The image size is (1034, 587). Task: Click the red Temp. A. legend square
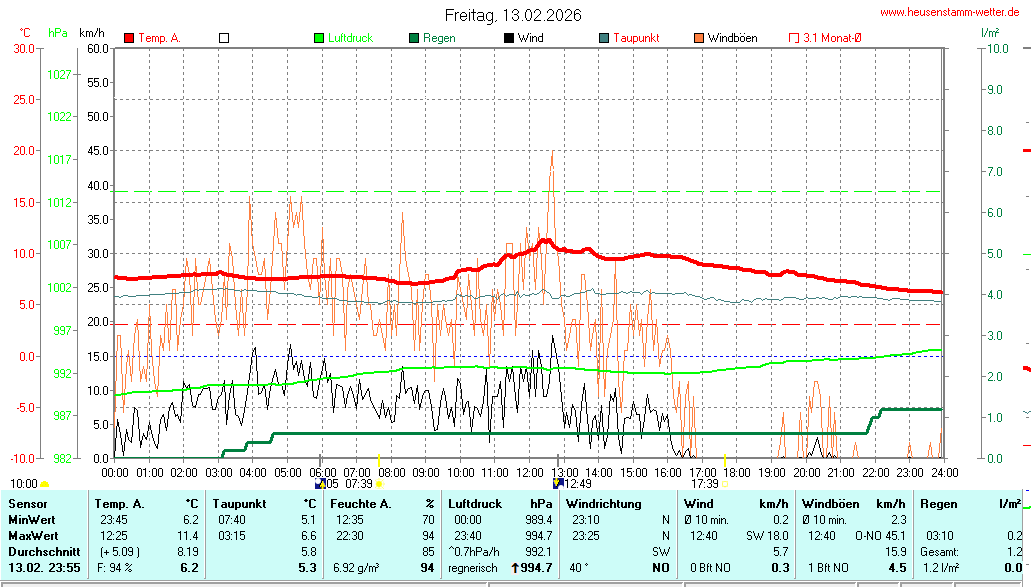pyautogui.click(x=129, y=38)
